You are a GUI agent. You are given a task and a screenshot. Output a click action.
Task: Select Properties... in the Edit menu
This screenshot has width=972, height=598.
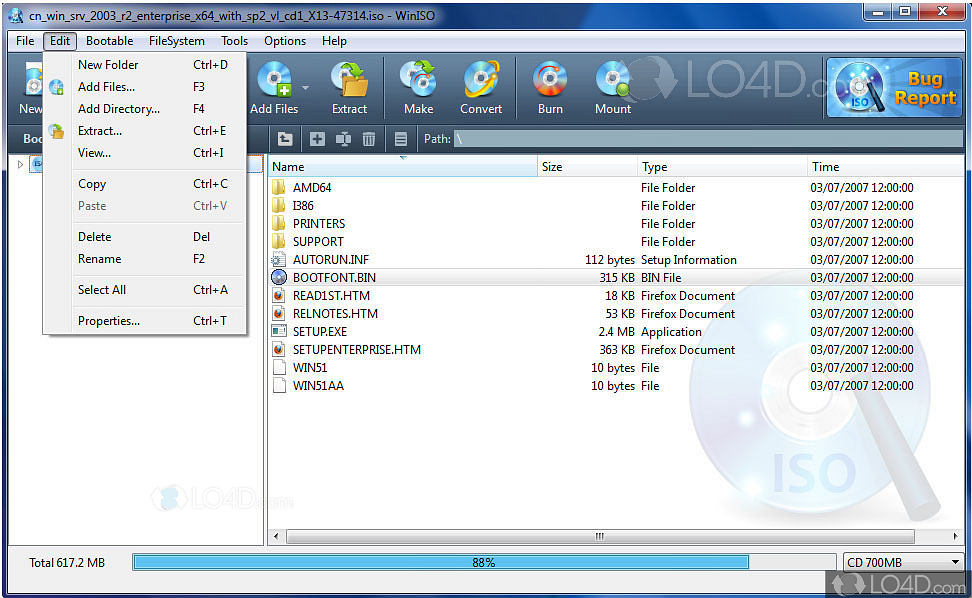coord(109,321)
